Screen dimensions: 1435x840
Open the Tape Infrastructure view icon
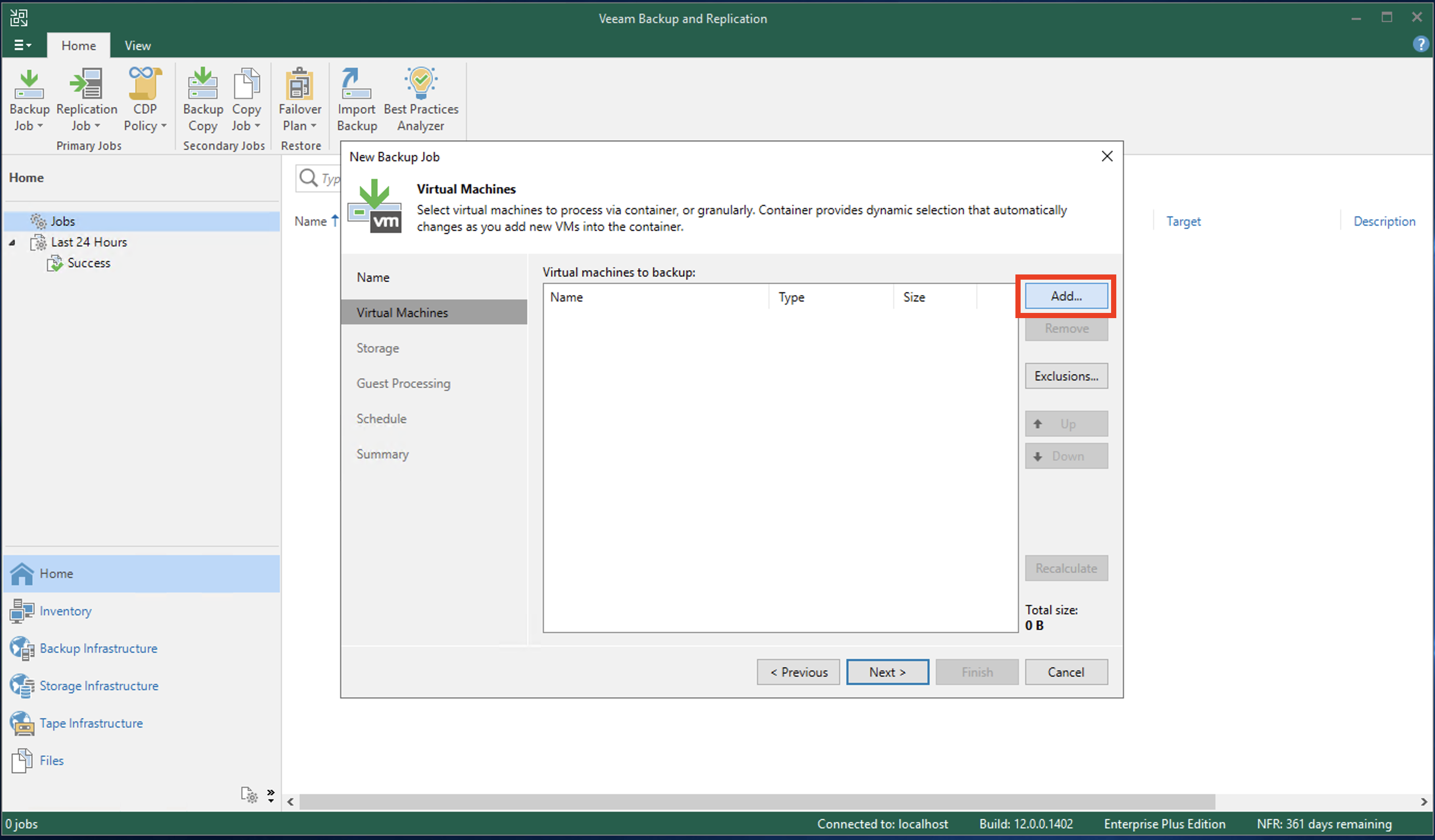(22, 723)
